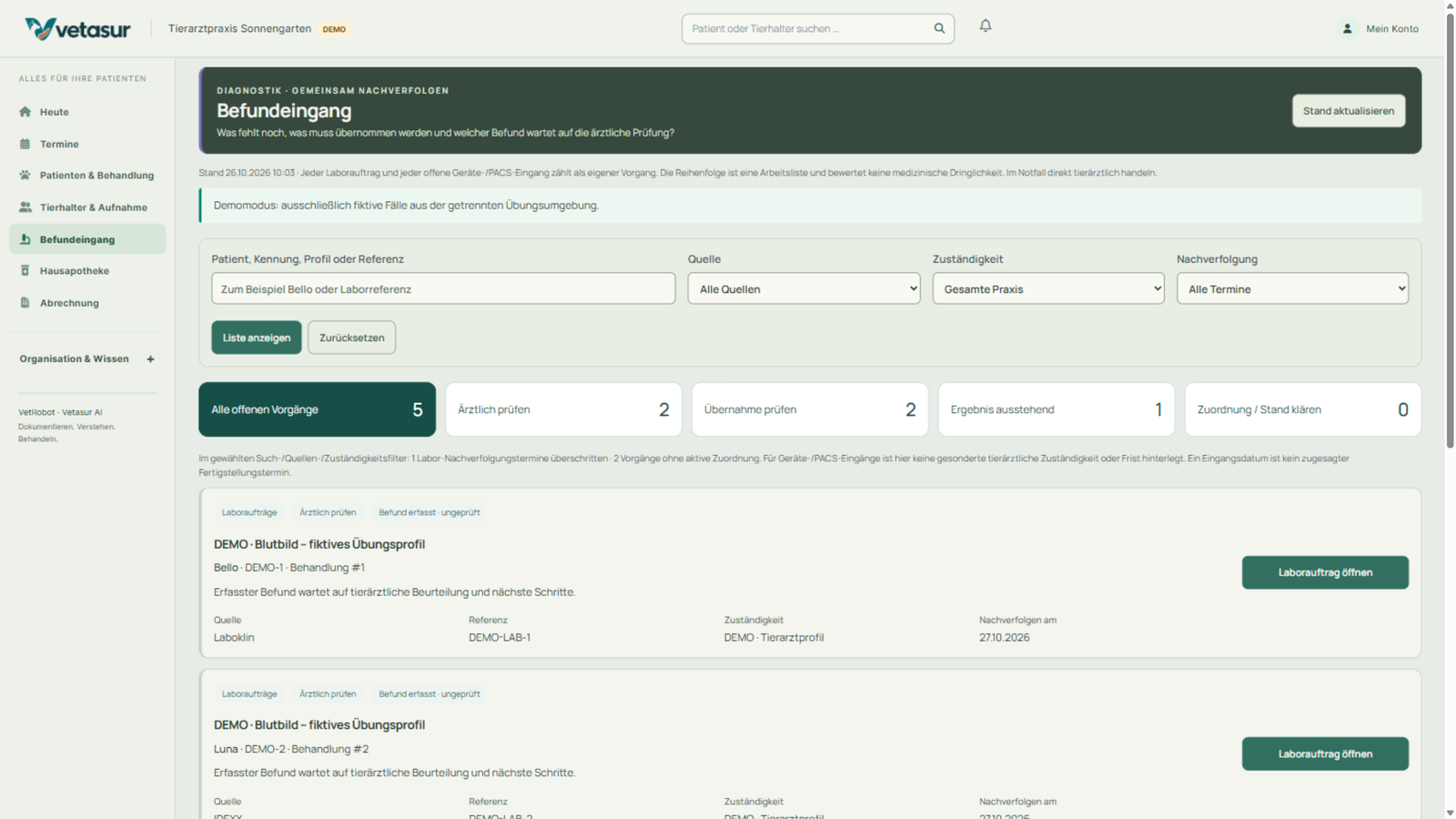Open Laborauftrag for Bello DEMO-1
The height and width of the screenshot is (819, 1456).
click(x=1325, y=572)
